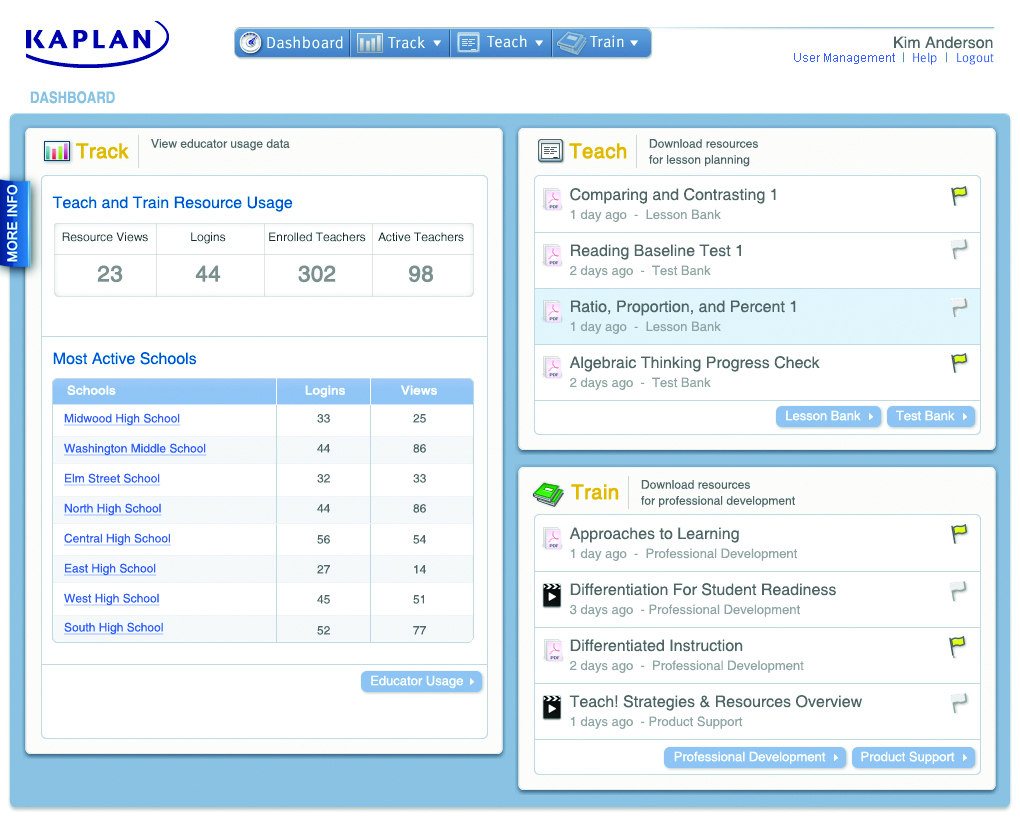Sort by the Views column header

click(x=422, y=391)
